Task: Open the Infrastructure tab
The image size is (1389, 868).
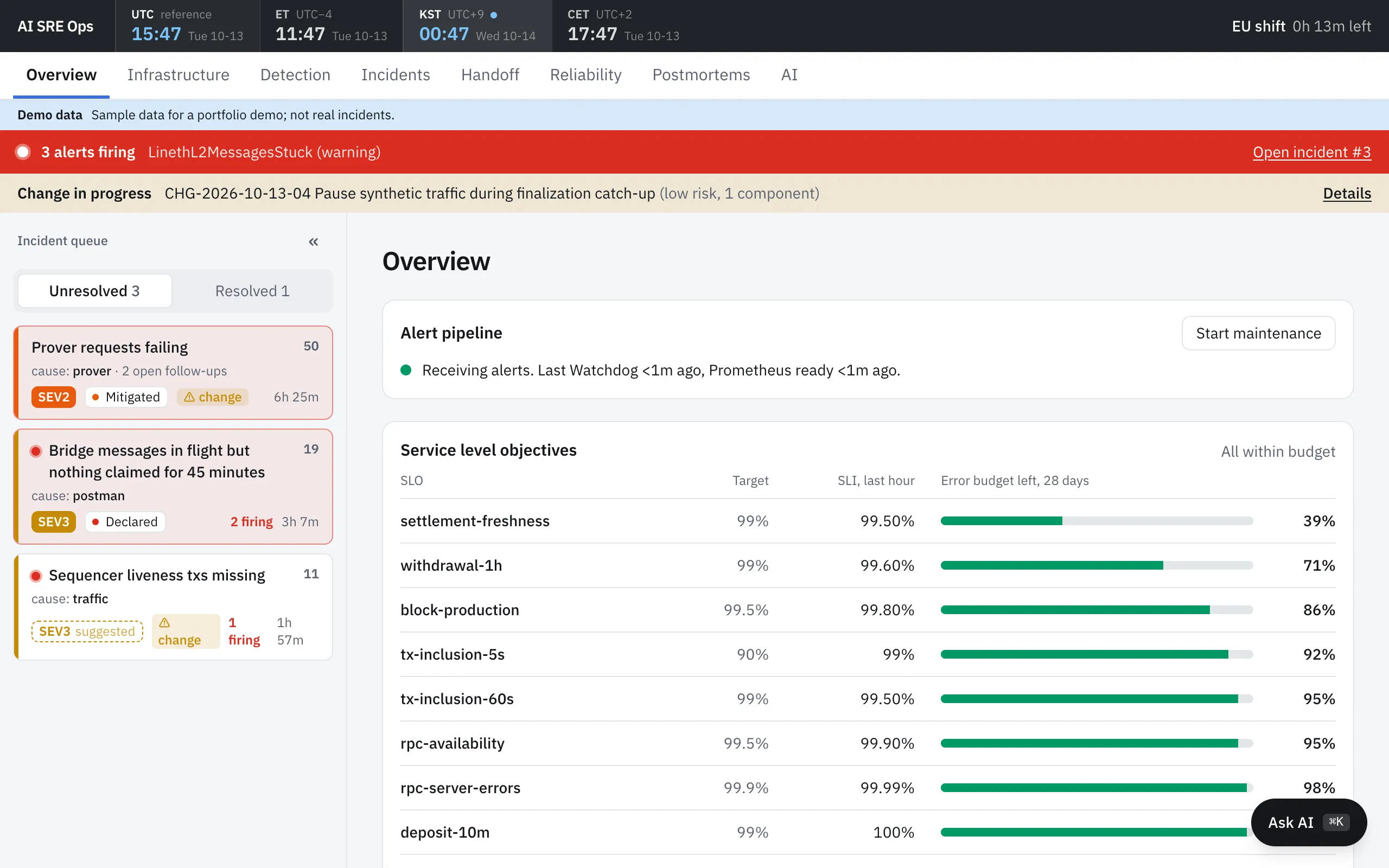Action: pyautogui.click(x=179, y=75)
